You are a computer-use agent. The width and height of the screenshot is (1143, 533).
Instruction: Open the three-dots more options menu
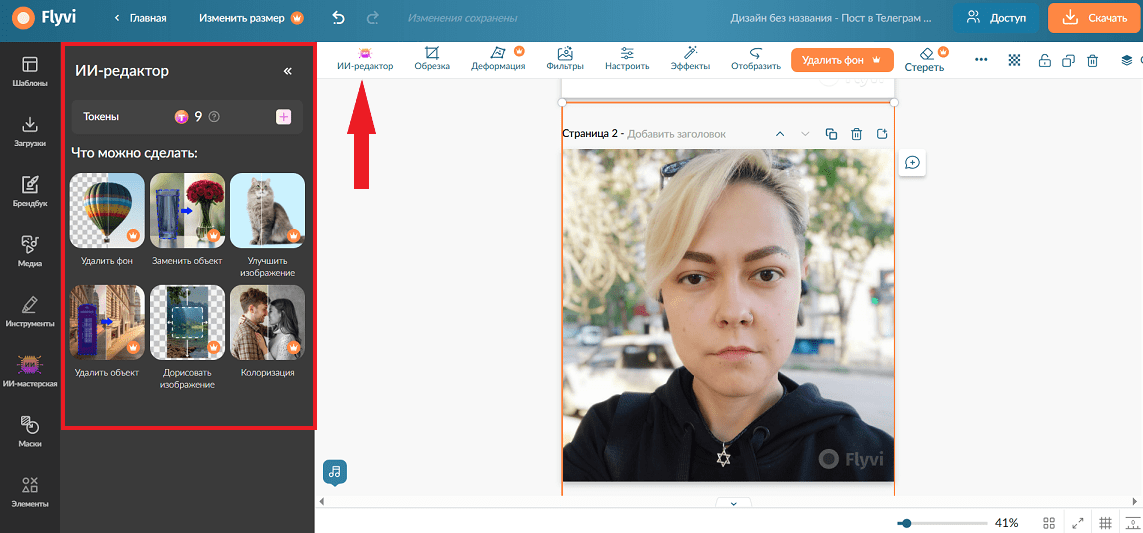click(981, 61)
